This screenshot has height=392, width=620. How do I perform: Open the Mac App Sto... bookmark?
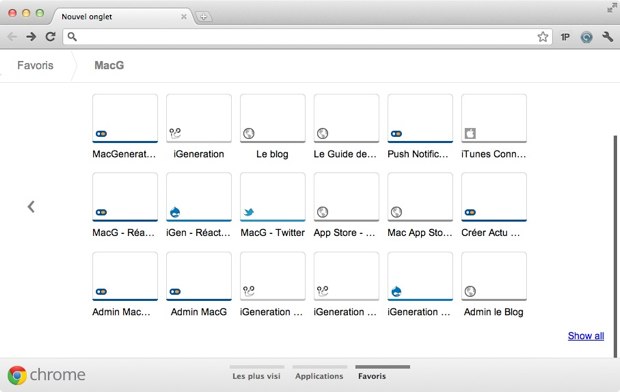[x=420, y=205]
